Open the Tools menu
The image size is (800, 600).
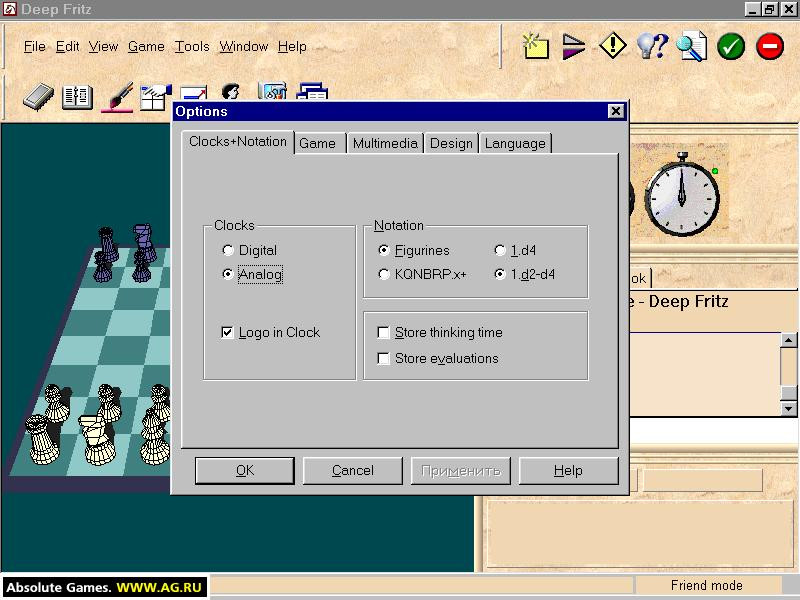coord(192,46)
